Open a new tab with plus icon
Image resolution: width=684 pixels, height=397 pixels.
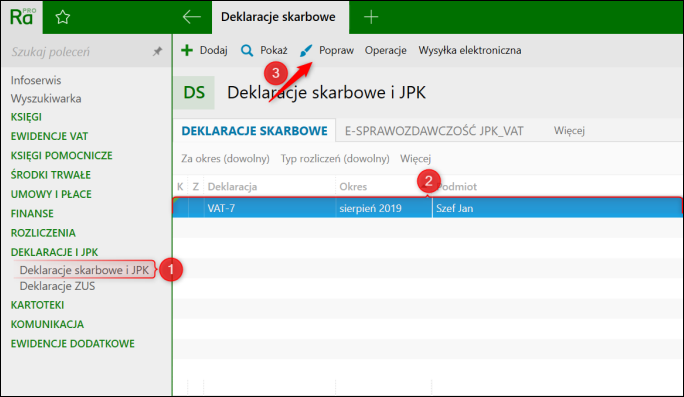(371, 17)
